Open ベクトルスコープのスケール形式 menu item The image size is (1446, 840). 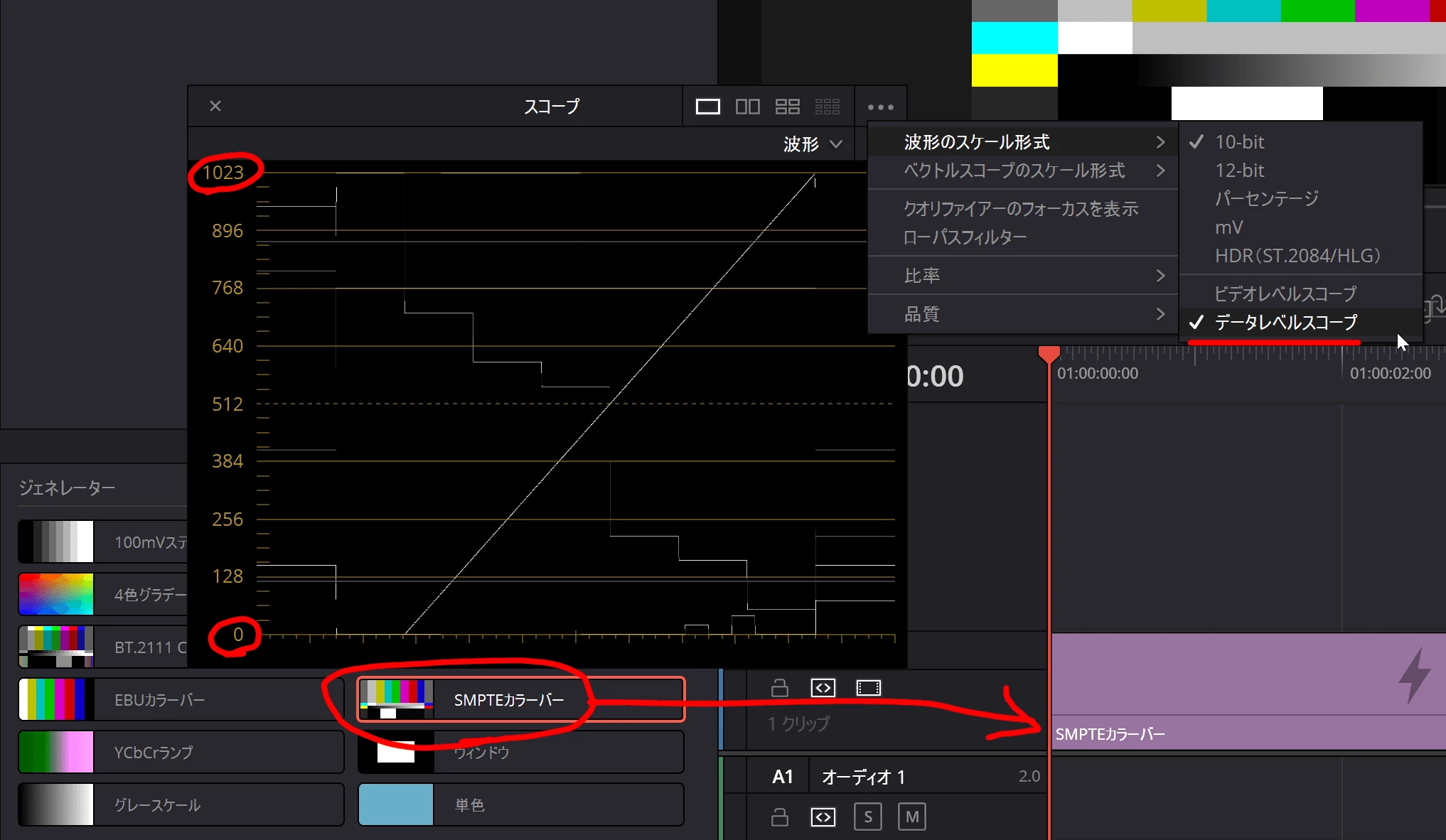click(1014, 171)
